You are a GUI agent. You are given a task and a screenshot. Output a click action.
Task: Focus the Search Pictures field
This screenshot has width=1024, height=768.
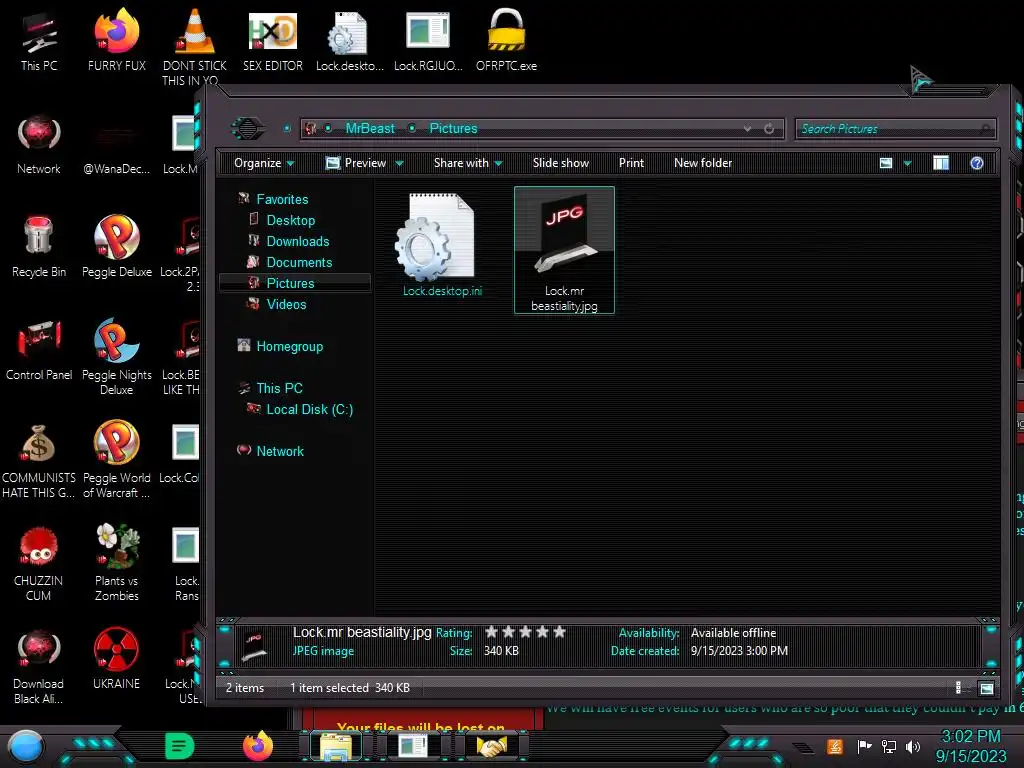click(x=895, y=129)
